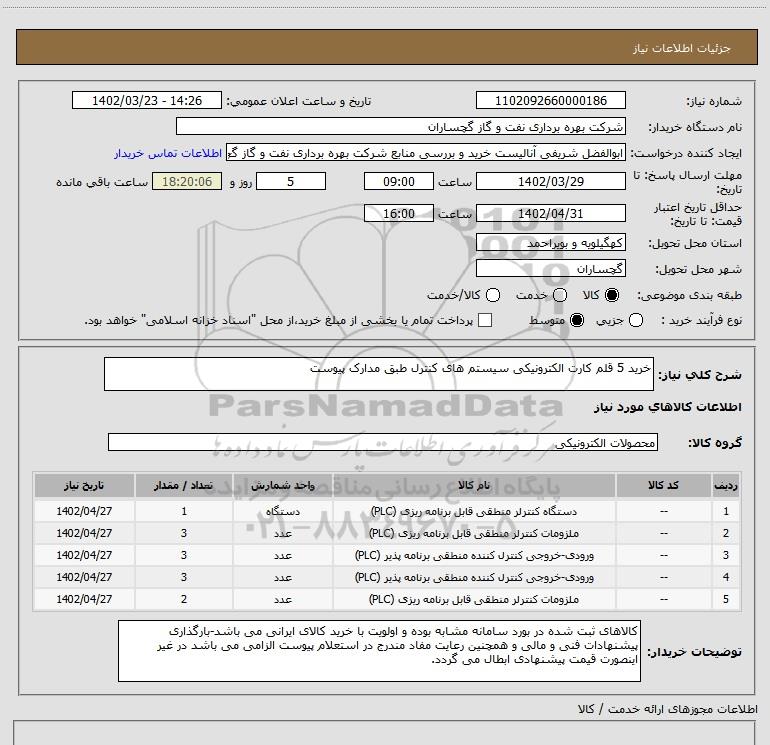Click the quantity cell 2 in row 5
This screenshot has width=770, height=745.
click(x=184, y=599)
